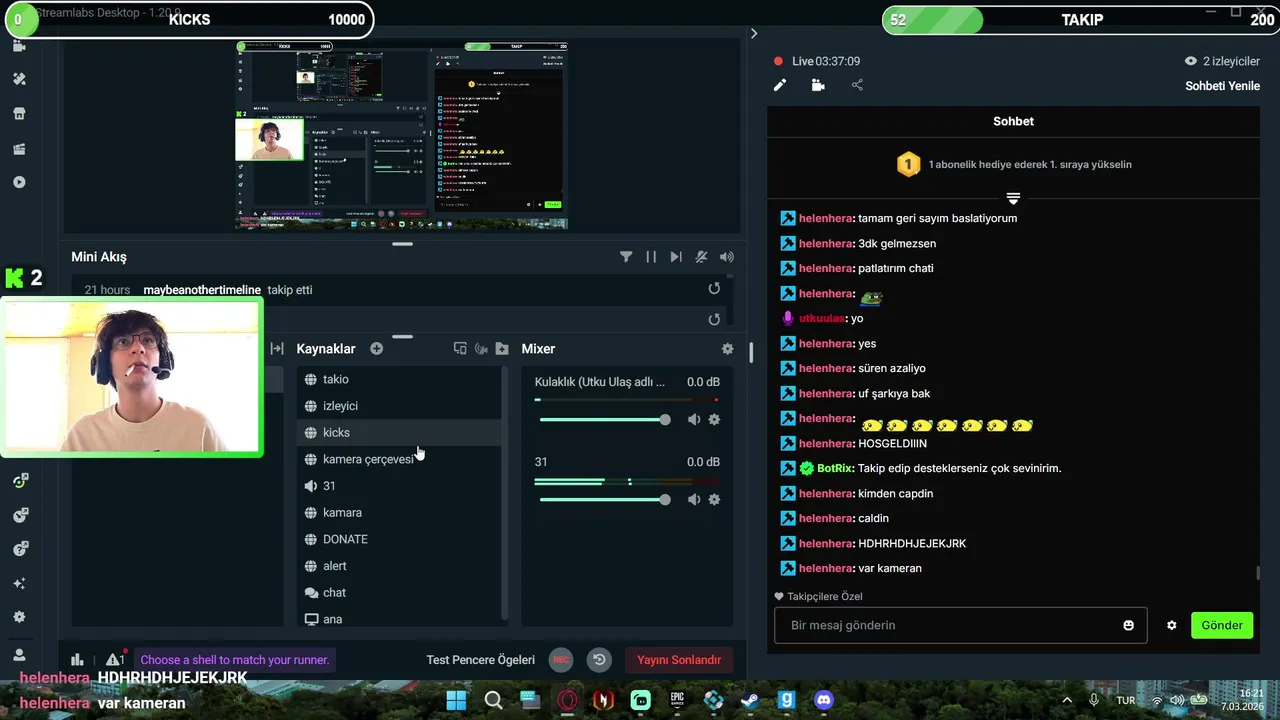
Task: Open Steam from the taskbar
Action: tap(750, 700)
